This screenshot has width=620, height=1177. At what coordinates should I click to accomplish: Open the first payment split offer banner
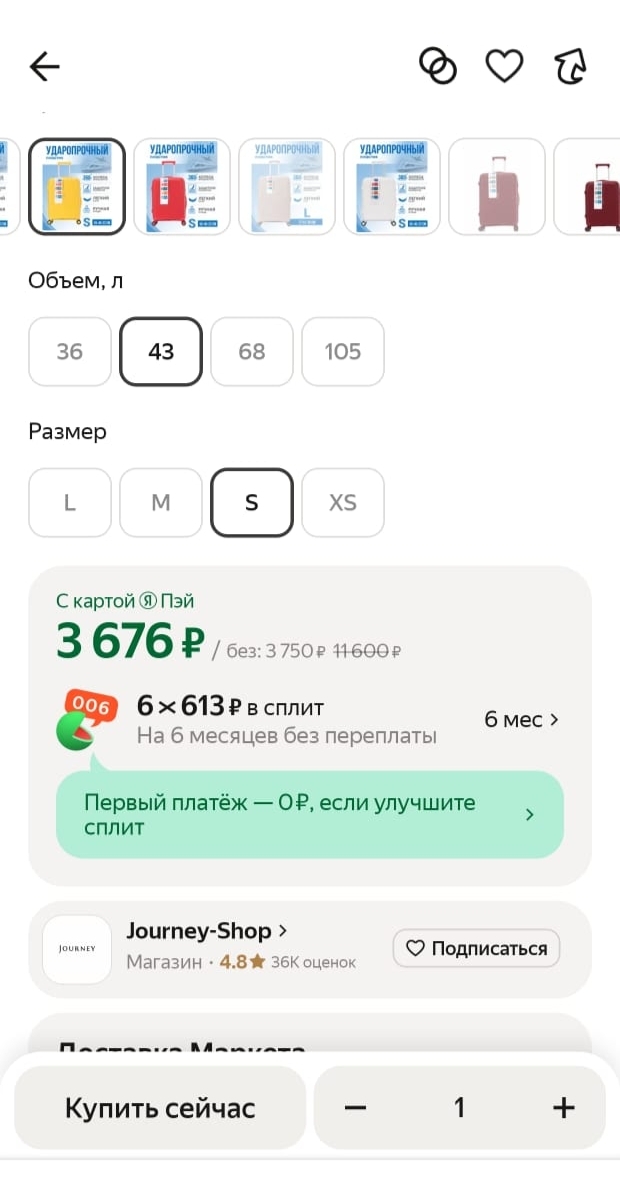pyautogui.click(x=310, y=815)
